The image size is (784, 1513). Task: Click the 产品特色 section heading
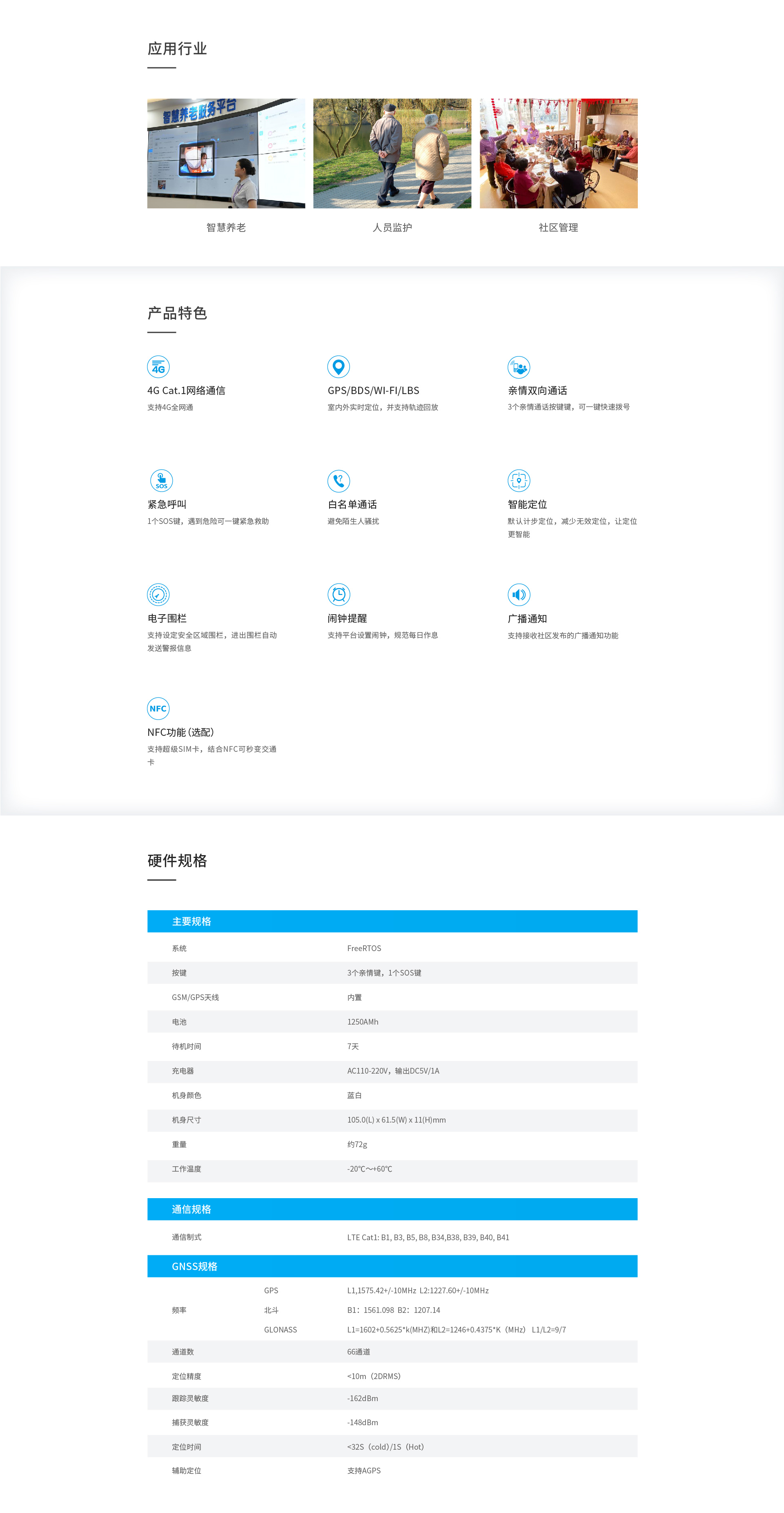(177, 313)
